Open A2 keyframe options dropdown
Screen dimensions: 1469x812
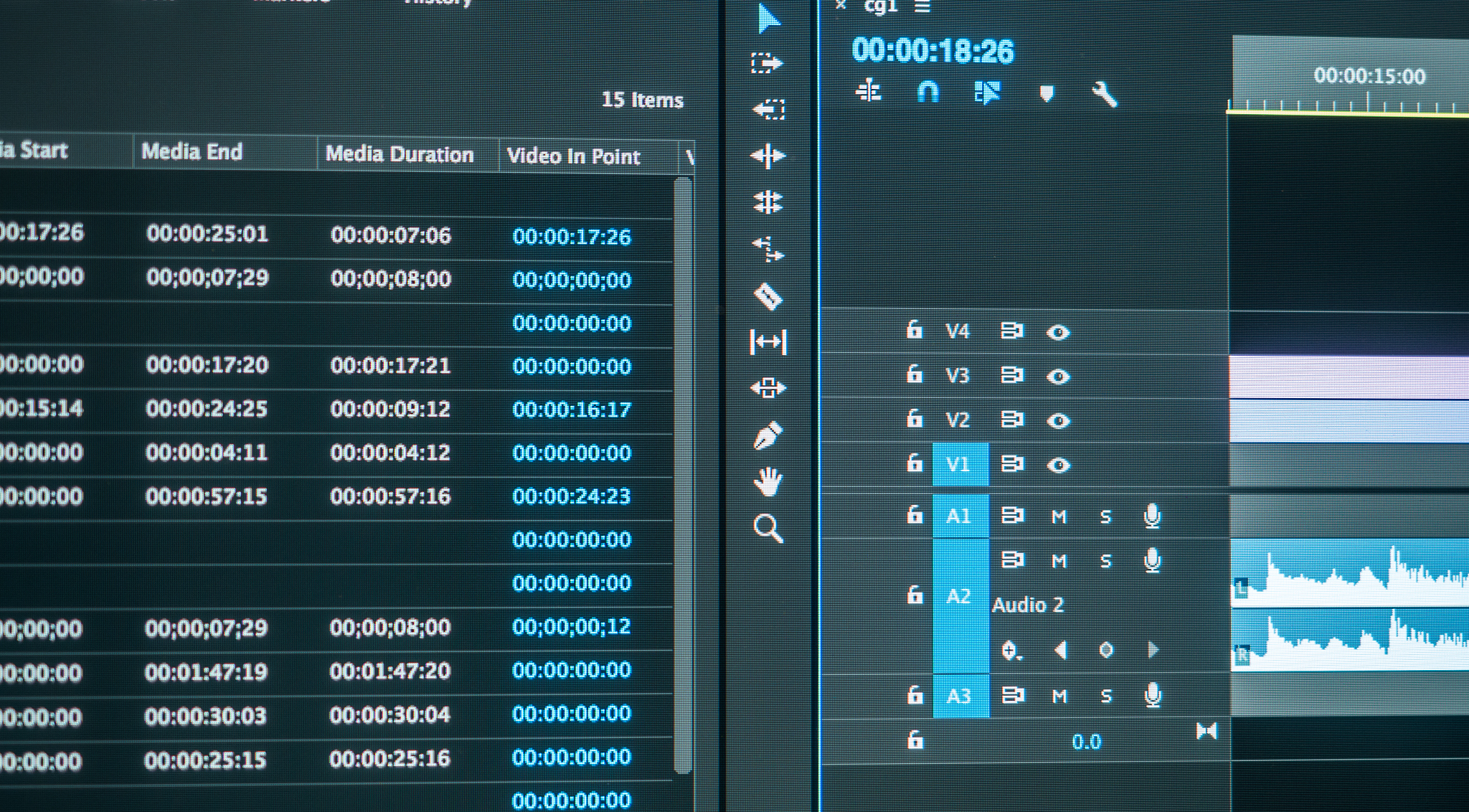click(1011, 651)
